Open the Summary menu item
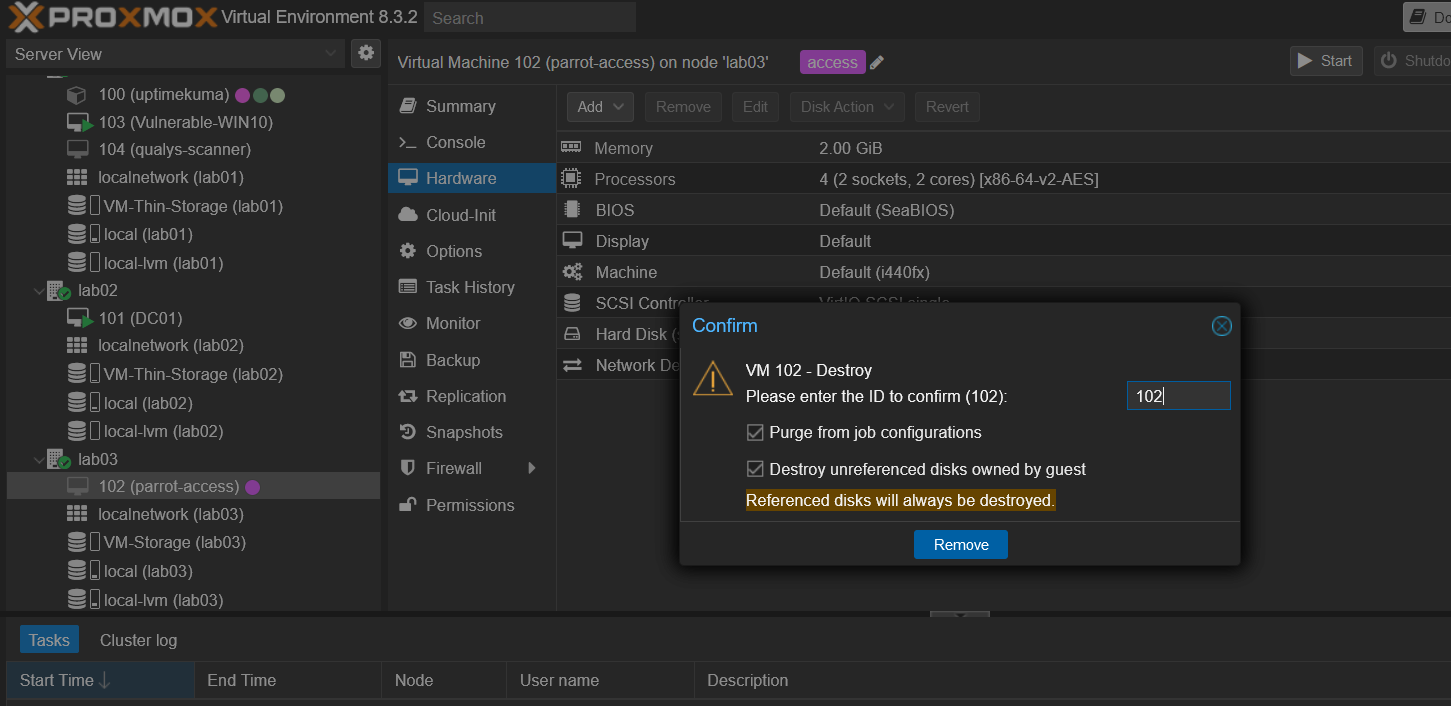This screenshot has width=1451, height=706. point(472,106)
